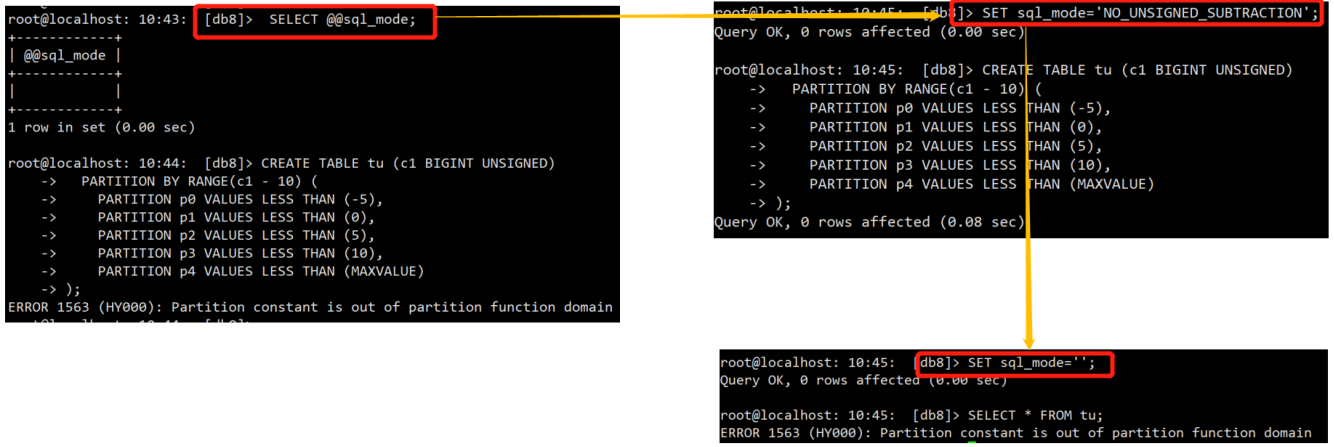Screen dimensions: 1334x447
Task: Click CREATE TABLE tu line at 10:45 prompt
Action: click(1137, 70)
